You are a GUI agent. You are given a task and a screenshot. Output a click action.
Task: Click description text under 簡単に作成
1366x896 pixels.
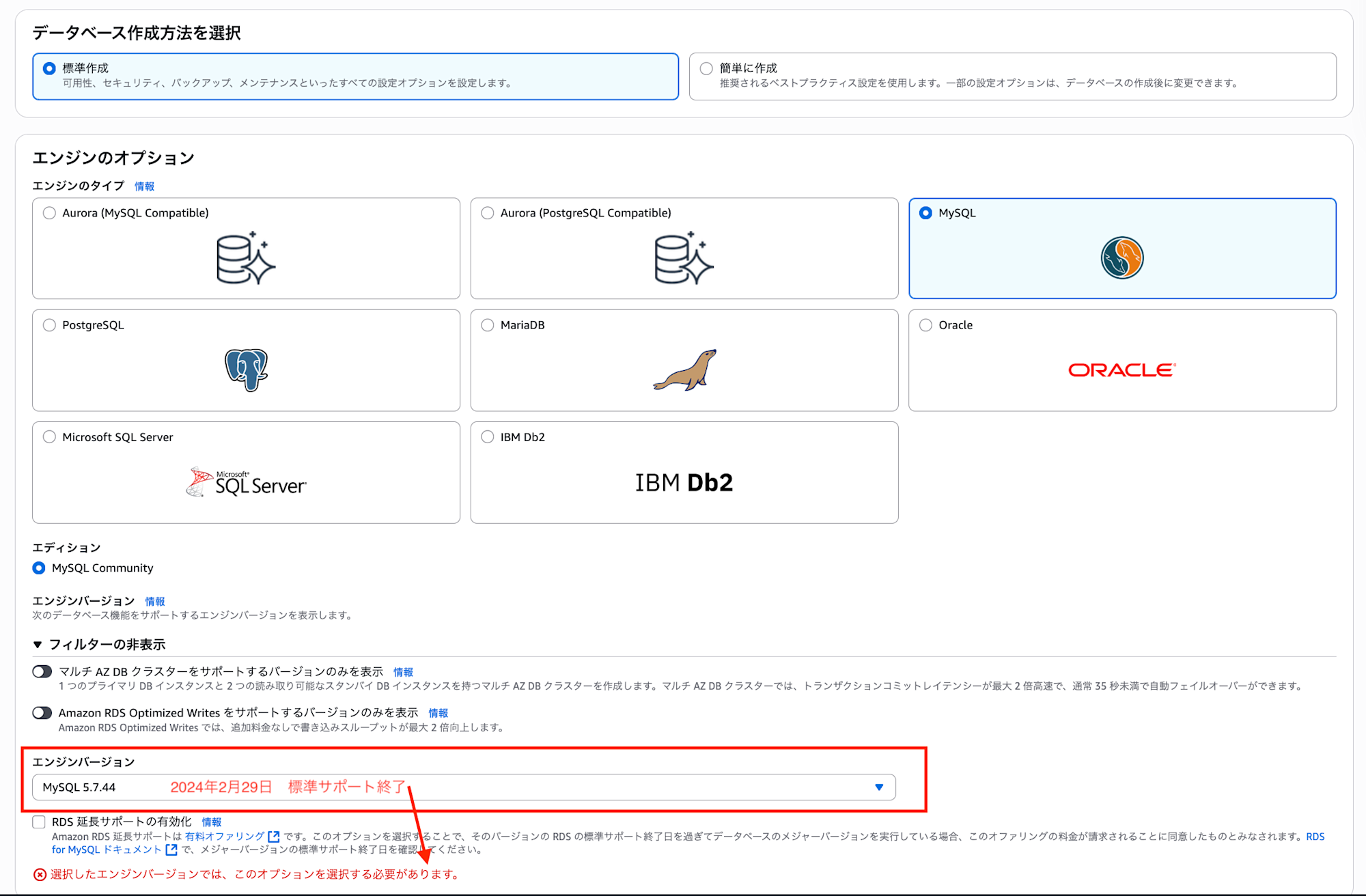979,83
